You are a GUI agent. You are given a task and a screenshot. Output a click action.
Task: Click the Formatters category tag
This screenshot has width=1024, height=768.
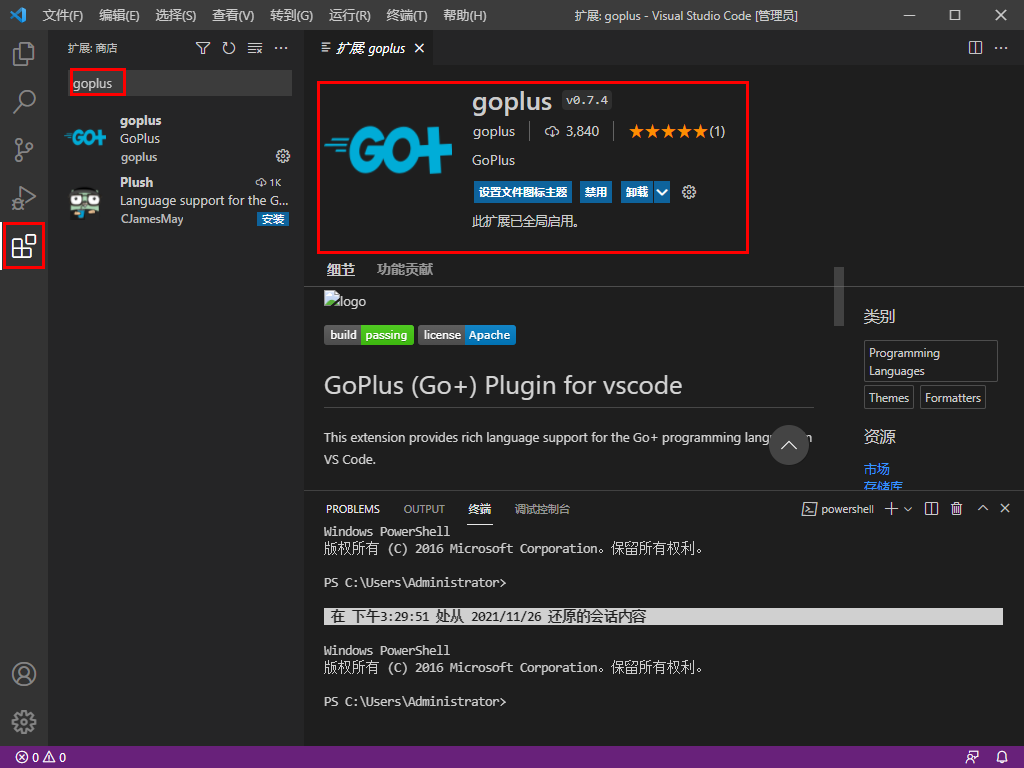click(953, 398)
